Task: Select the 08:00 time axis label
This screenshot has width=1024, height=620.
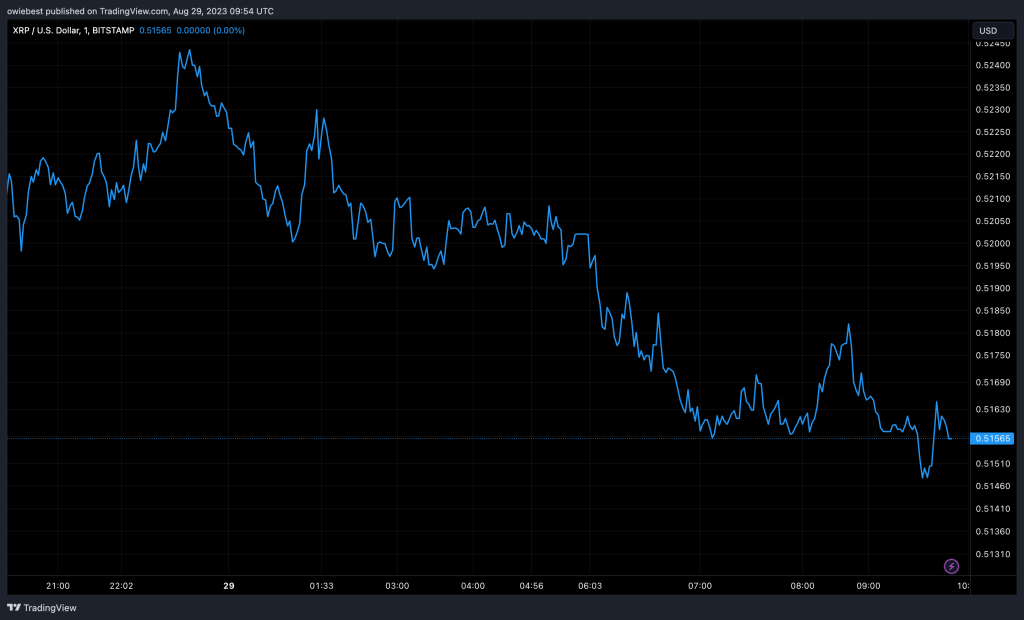Action: pos(802,585)
